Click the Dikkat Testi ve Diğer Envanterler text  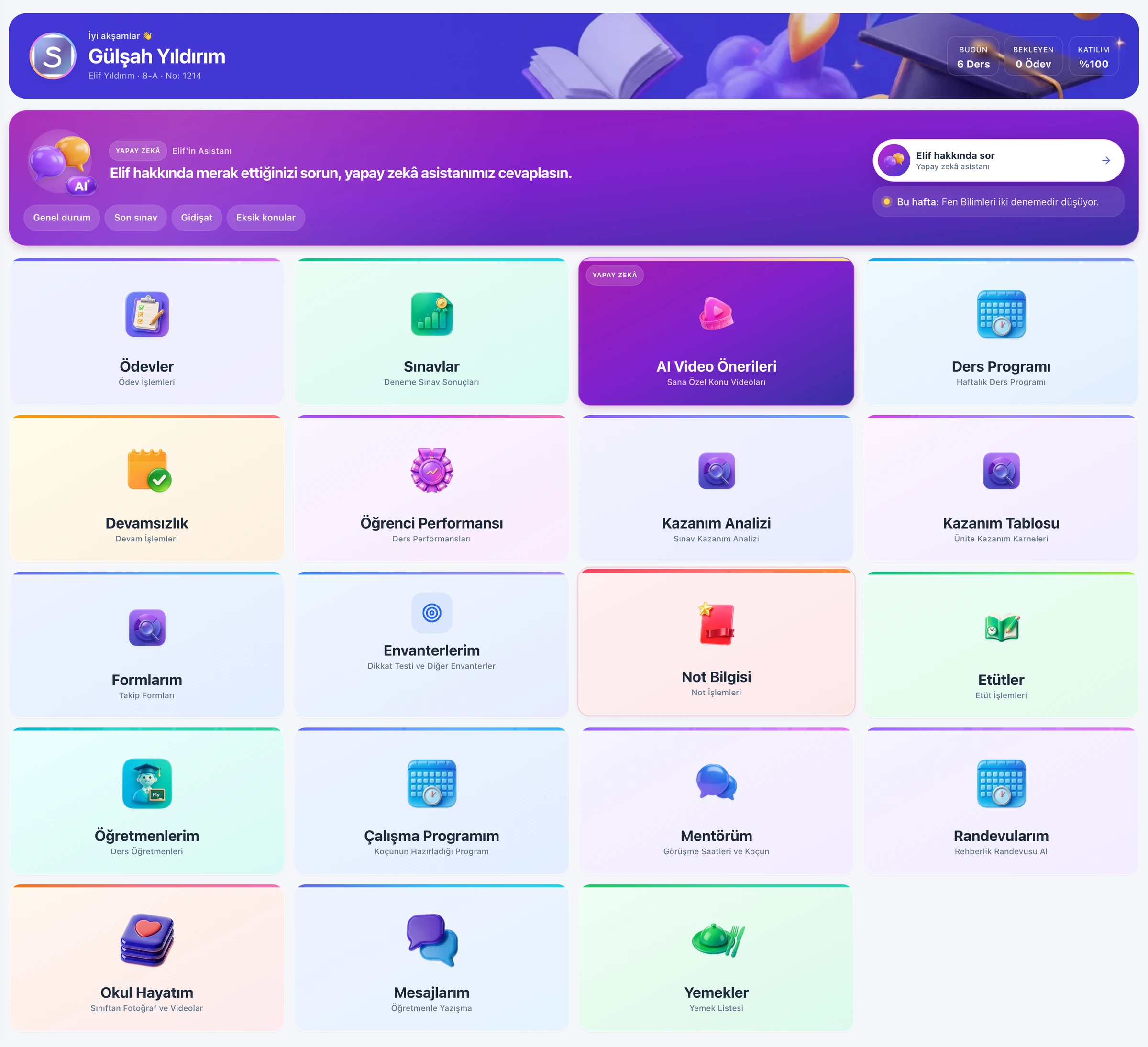431,666
